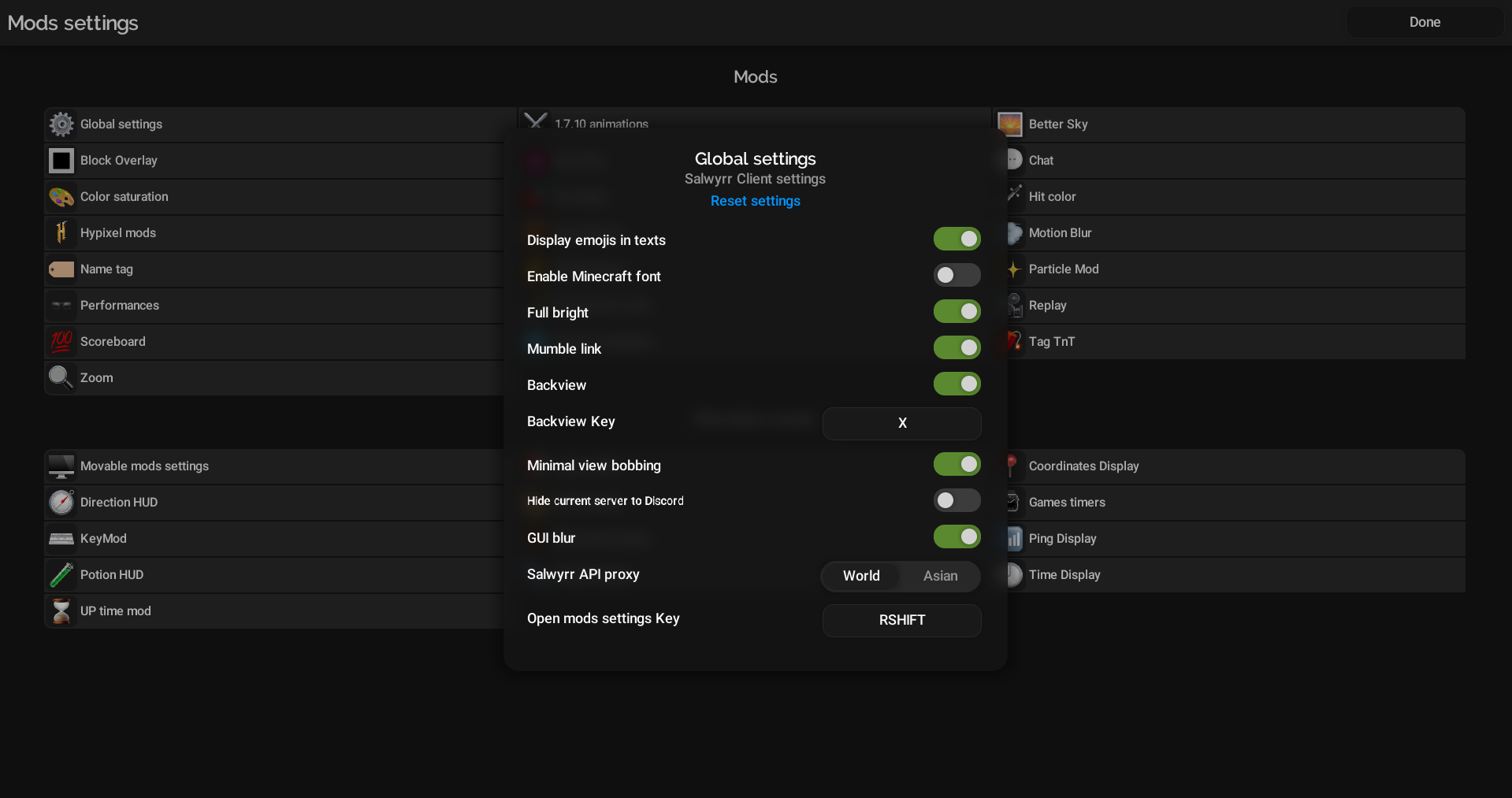Select the Direction HUD compass icon
The image size is (1512, 798).
61,503
